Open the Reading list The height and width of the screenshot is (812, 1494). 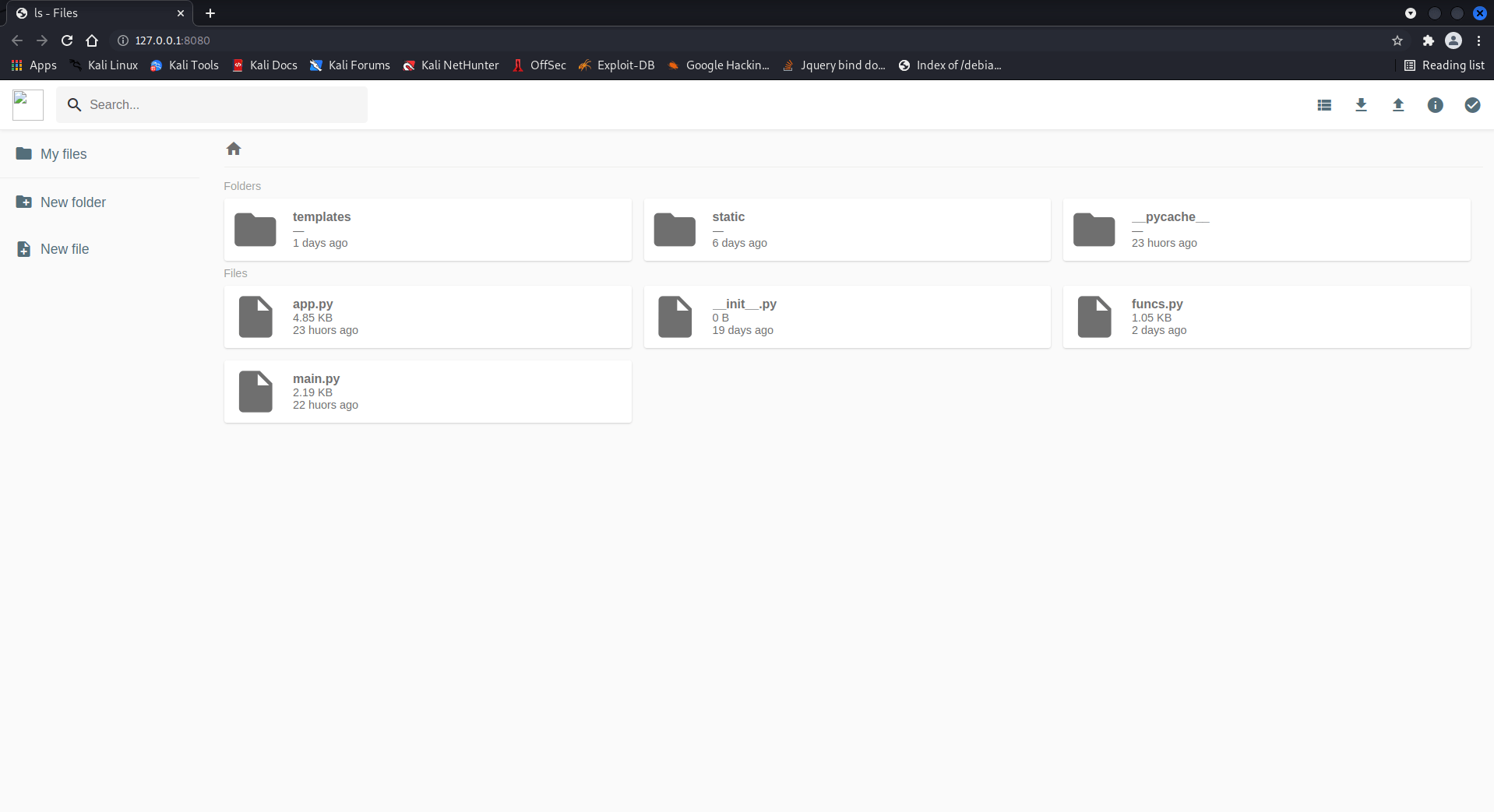[x=1446, y=65]
